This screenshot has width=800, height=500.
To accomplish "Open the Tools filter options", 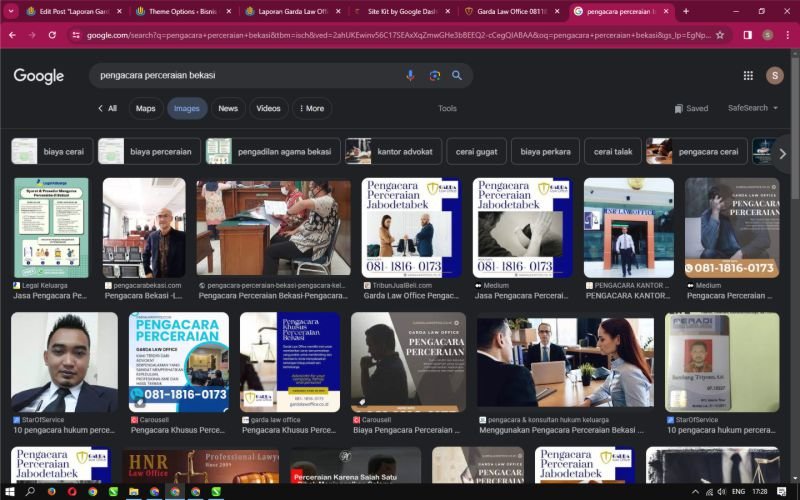I will (447, 108).
